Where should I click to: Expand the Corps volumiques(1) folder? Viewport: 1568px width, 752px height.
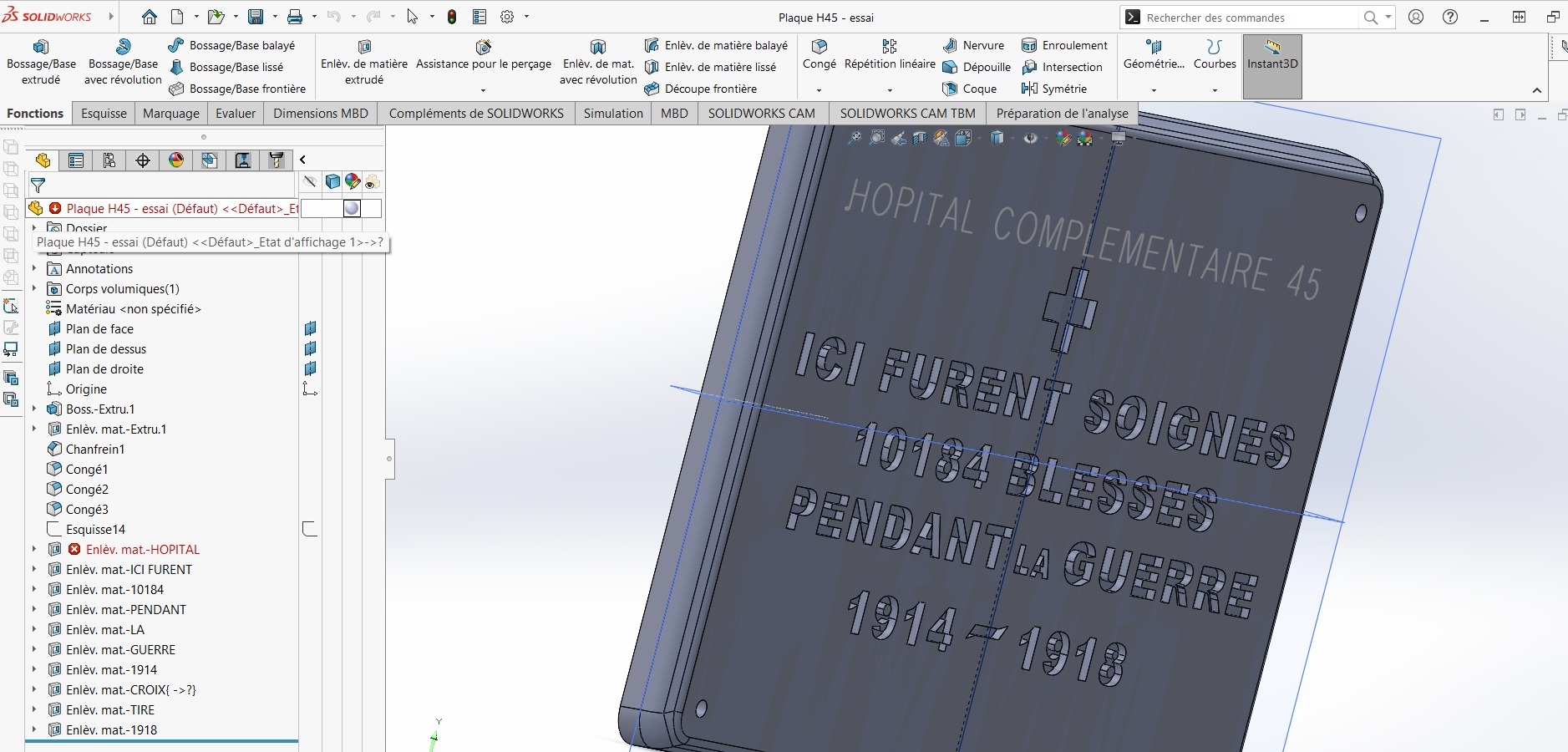click(34, 288)
